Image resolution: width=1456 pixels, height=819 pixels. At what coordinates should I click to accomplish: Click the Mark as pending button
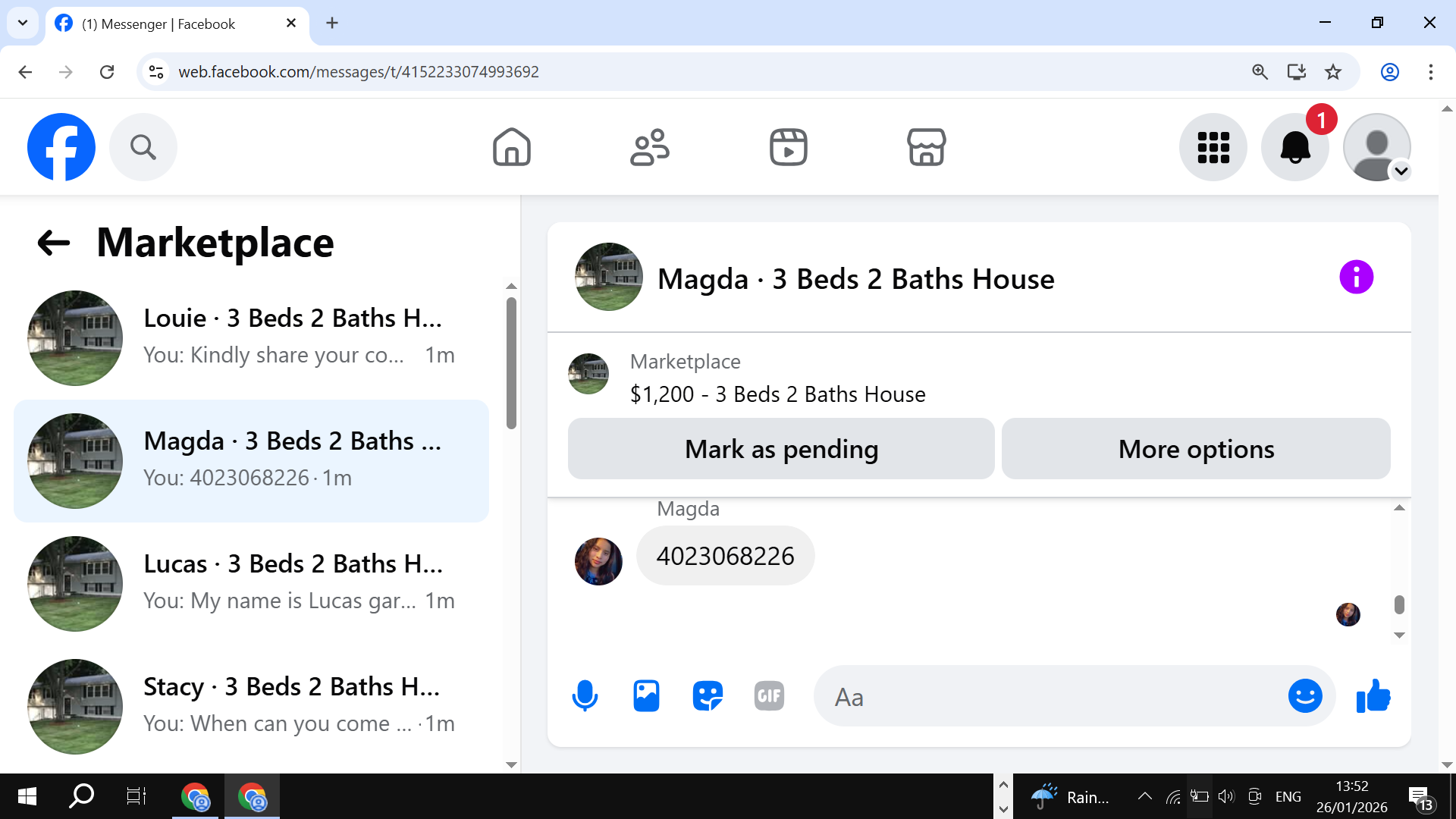click(781, 449)
